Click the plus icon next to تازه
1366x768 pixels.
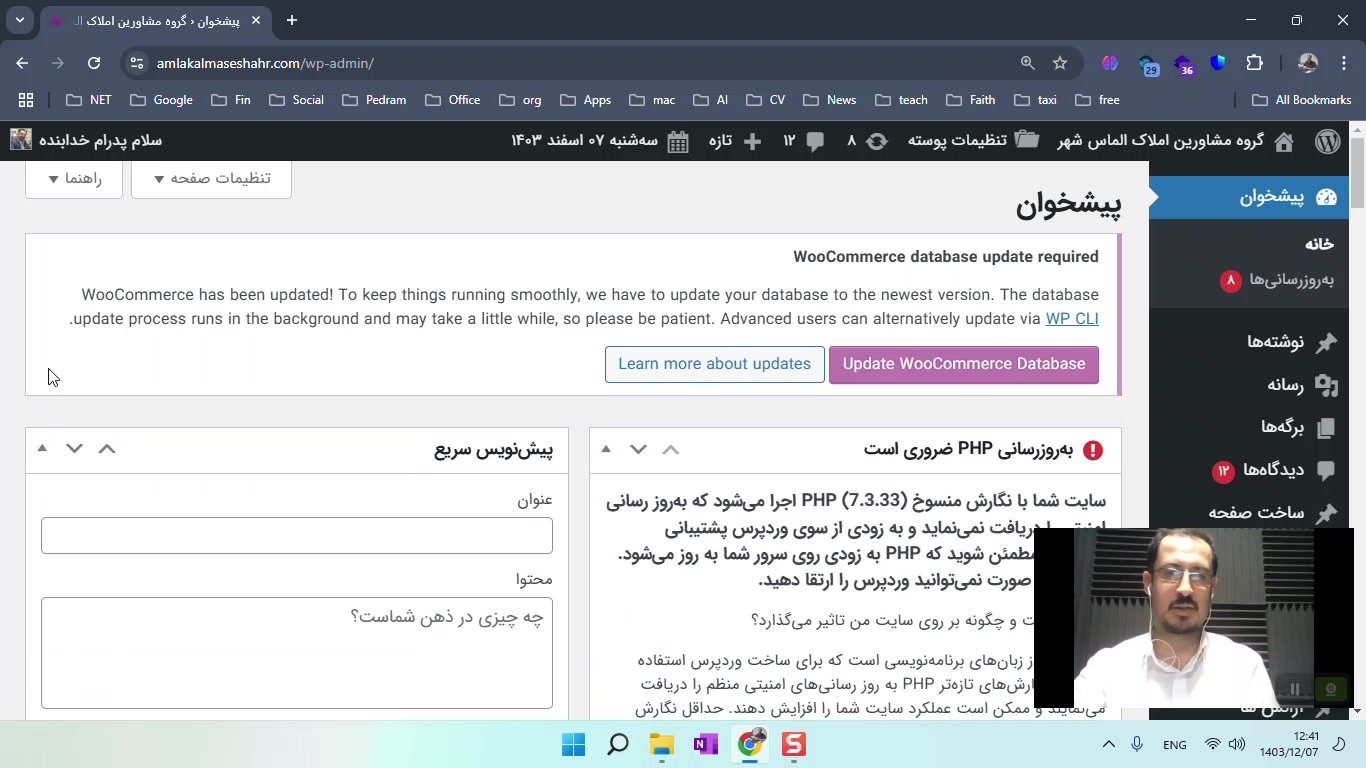pyautogui.click(x=752, y=141)
